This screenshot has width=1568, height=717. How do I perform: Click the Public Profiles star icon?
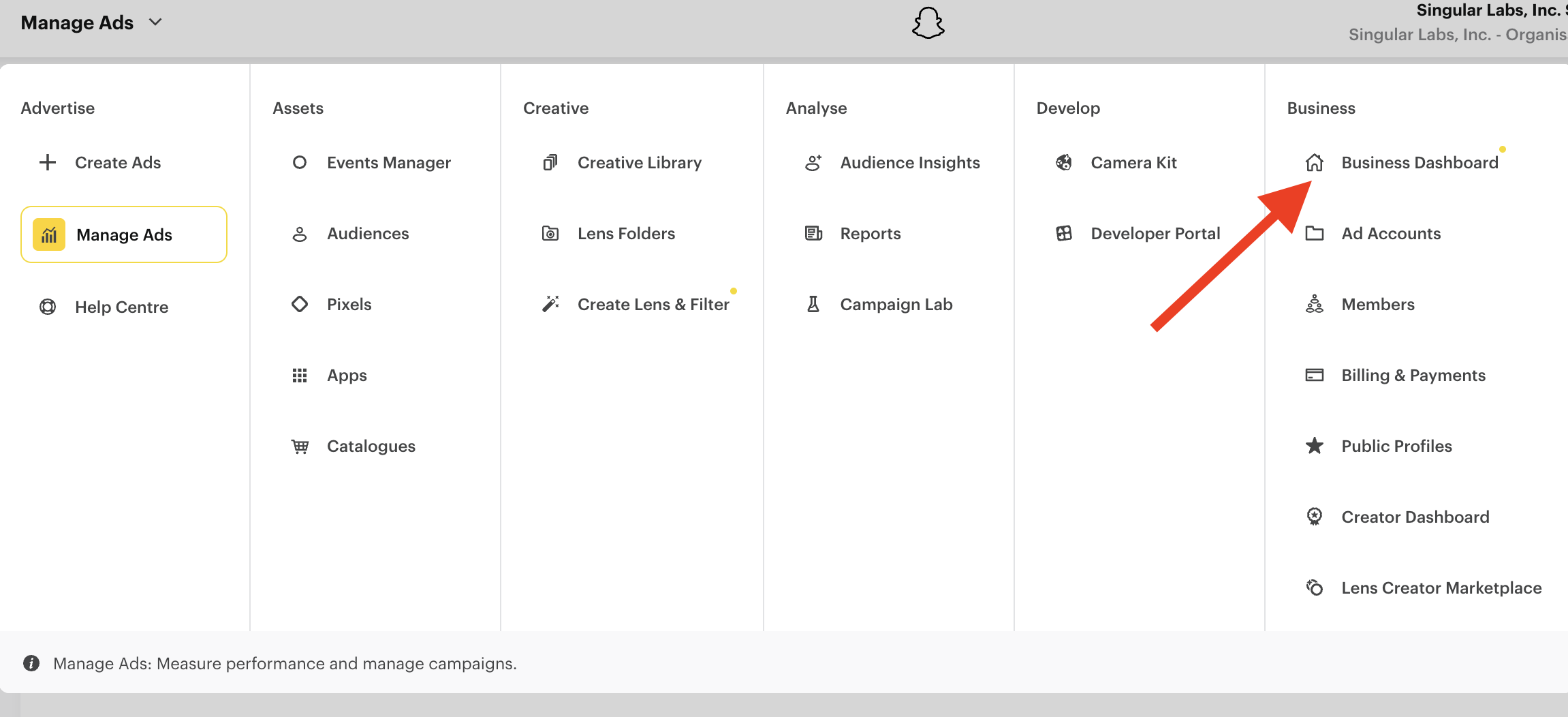point(1315,446)
